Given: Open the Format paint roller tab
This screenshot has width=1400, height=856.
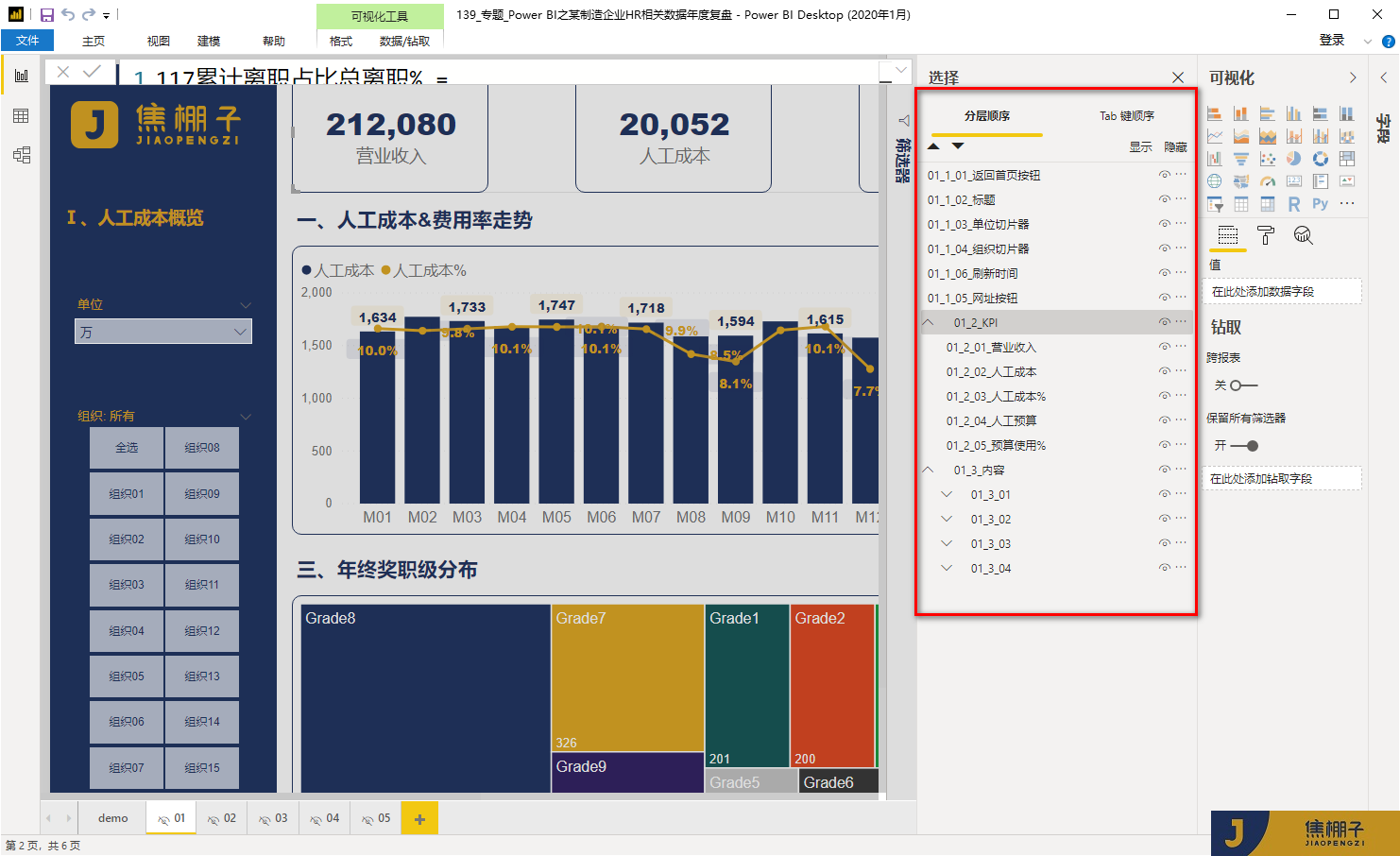Looking at the screenshot, I should point(1266,235).
